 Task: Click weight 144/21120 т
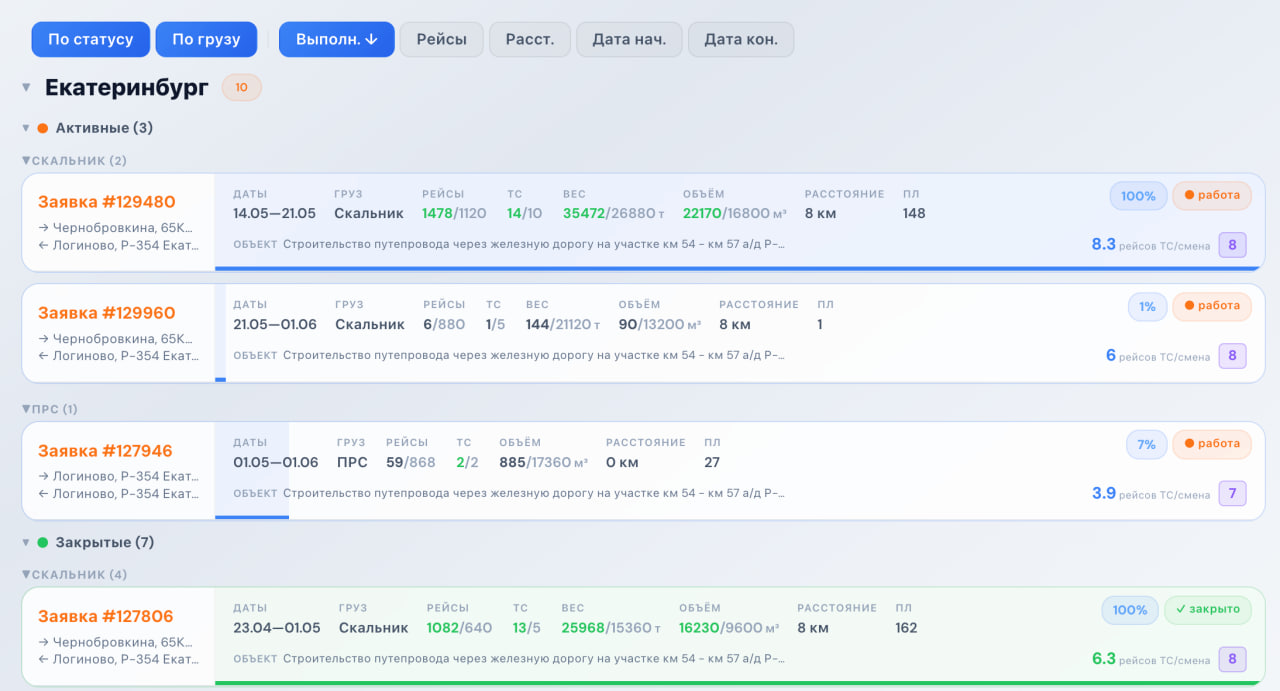point(563,324)
